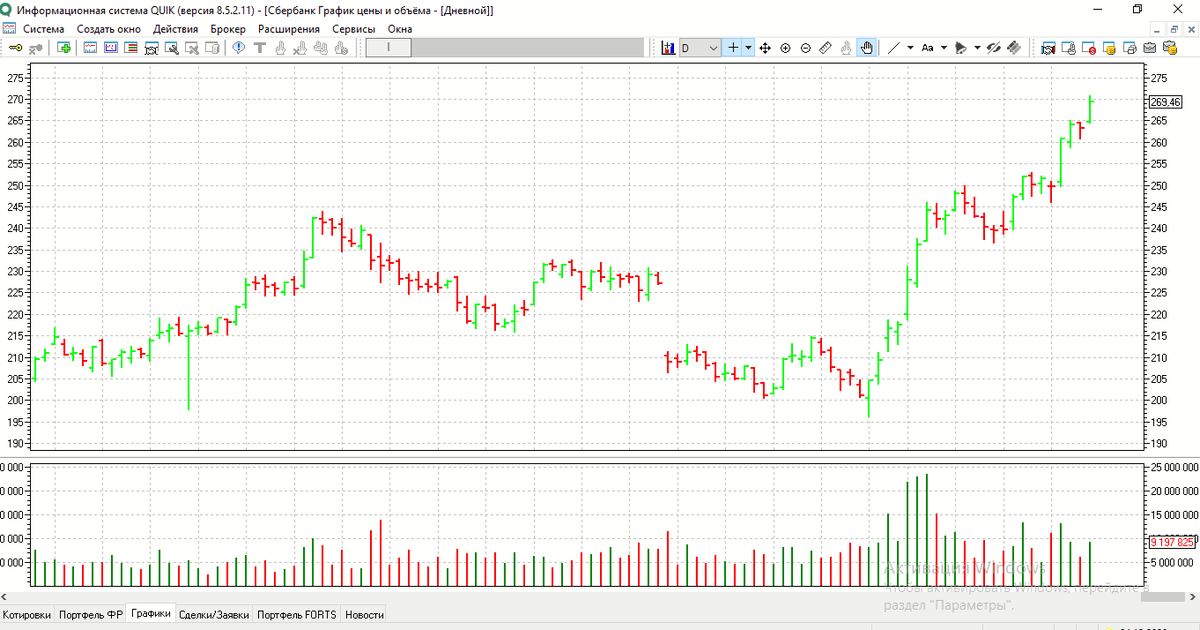Select the trend line drawing tool
Viewport: 1200px width, 630px height.
pos(894,47)
